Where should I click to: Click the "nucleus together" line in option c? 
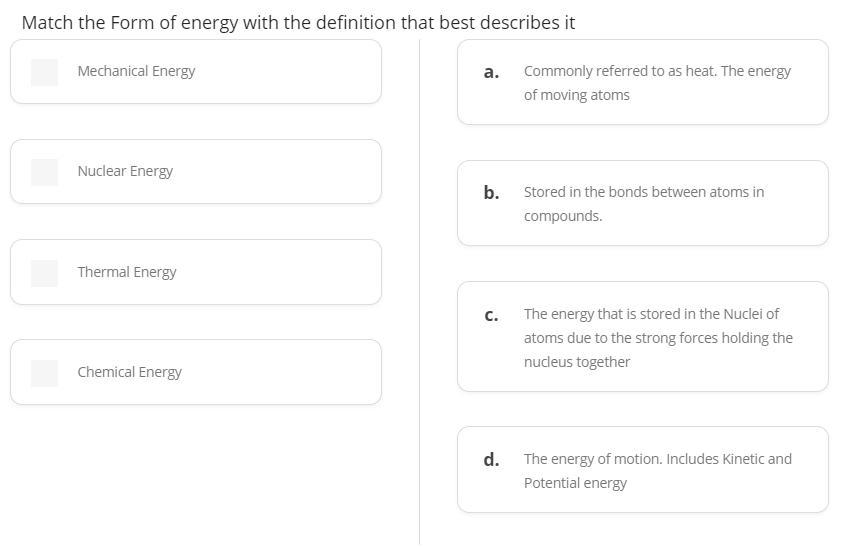point(577,362)
